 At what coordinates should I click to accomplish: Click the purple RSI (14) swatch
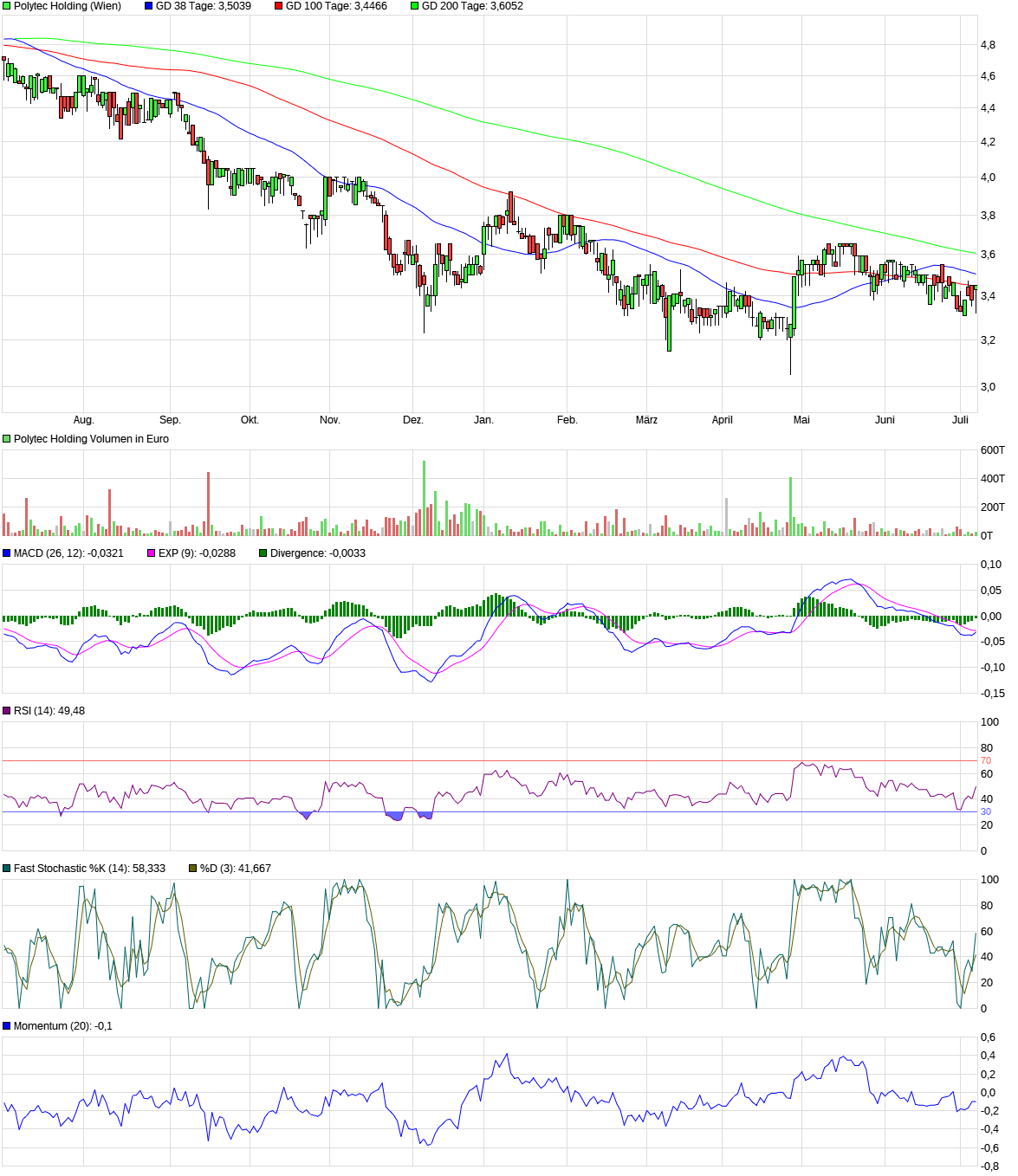point(7,711)
